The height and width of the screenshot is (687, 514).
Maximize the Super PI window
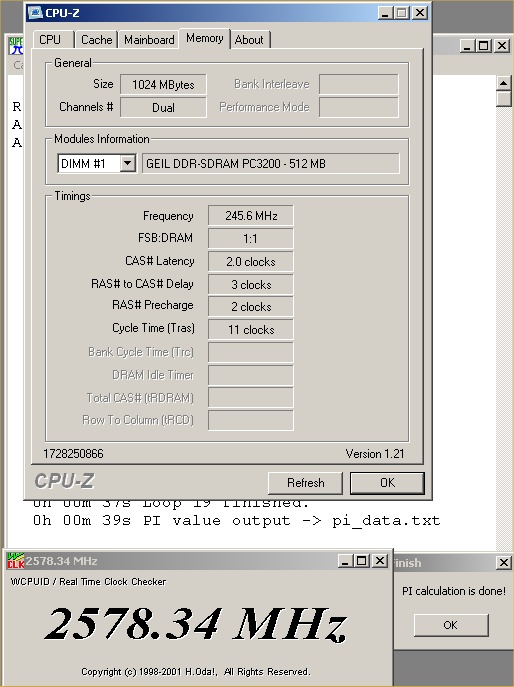coord(484,46)
